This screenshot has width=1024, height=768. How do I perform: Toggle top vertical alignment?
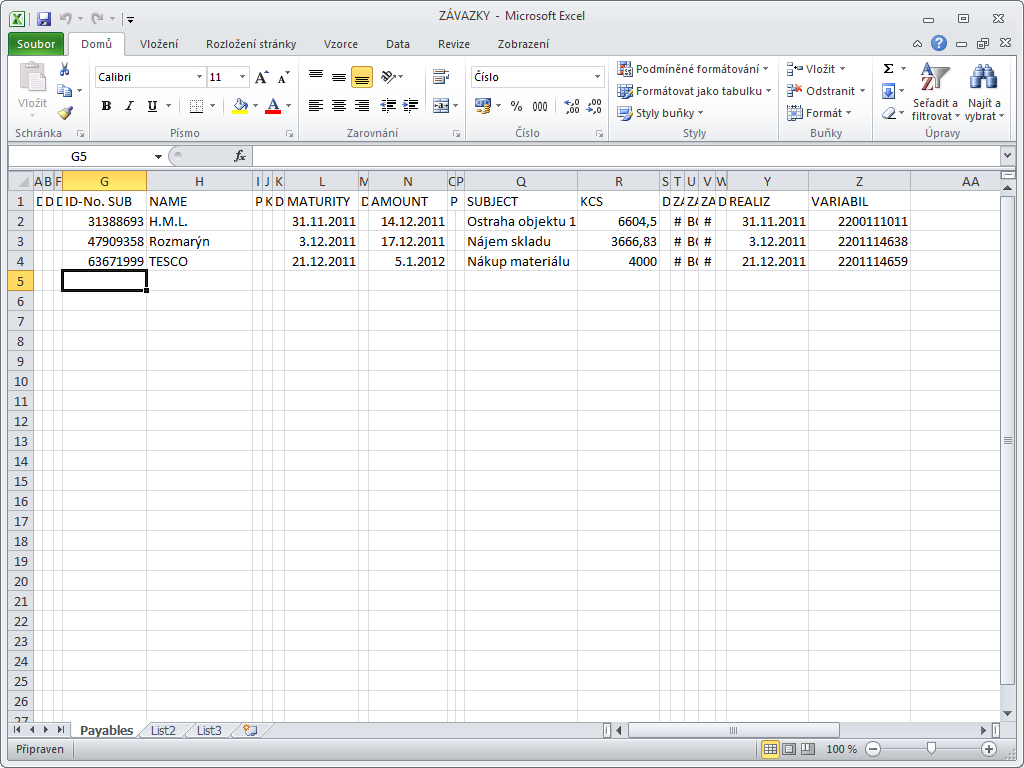tap(316, 77)
